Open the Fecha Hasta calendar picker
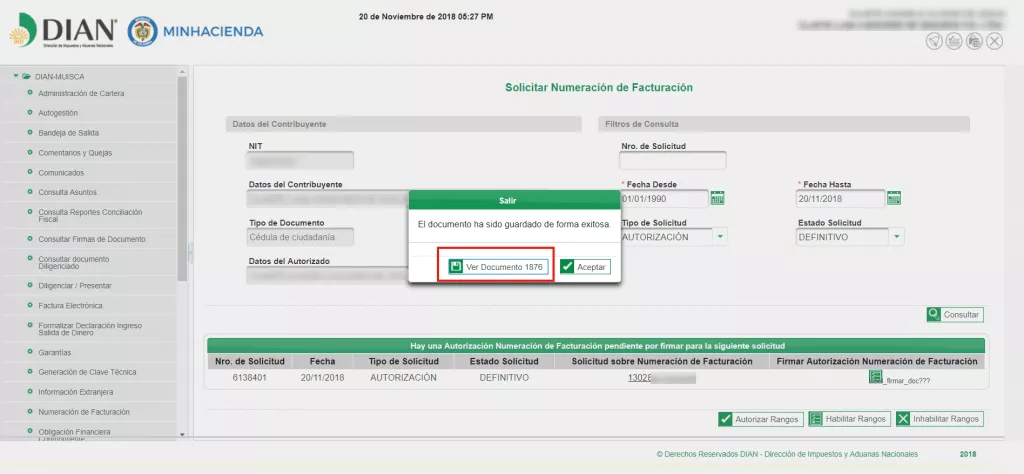The height and width of the screenshot is (474, 1024). [x=894, y=198]
